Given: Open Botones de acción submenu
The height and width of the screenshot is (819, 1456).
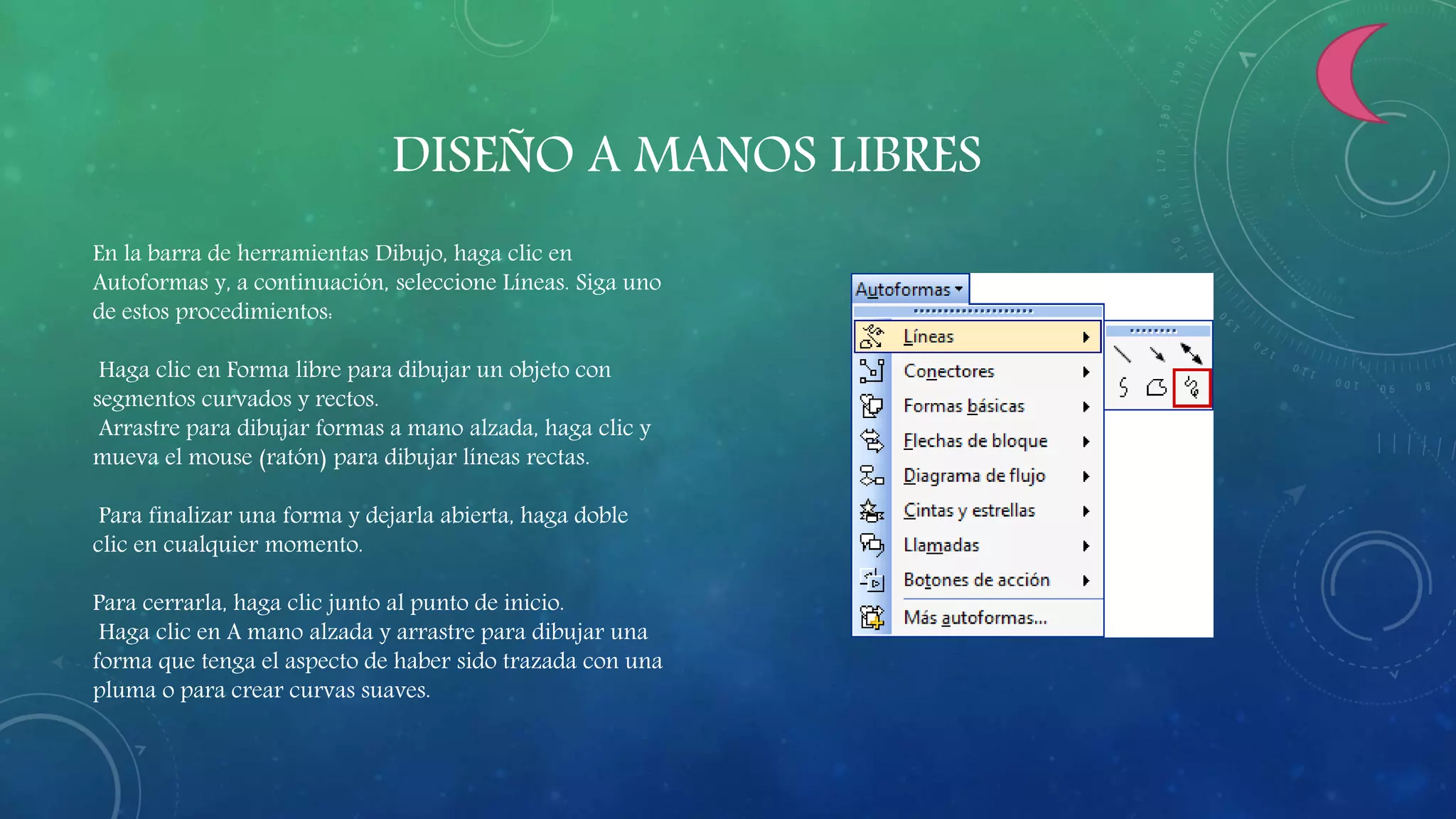Looking at the screenshot, I should (x=978, y=580).
